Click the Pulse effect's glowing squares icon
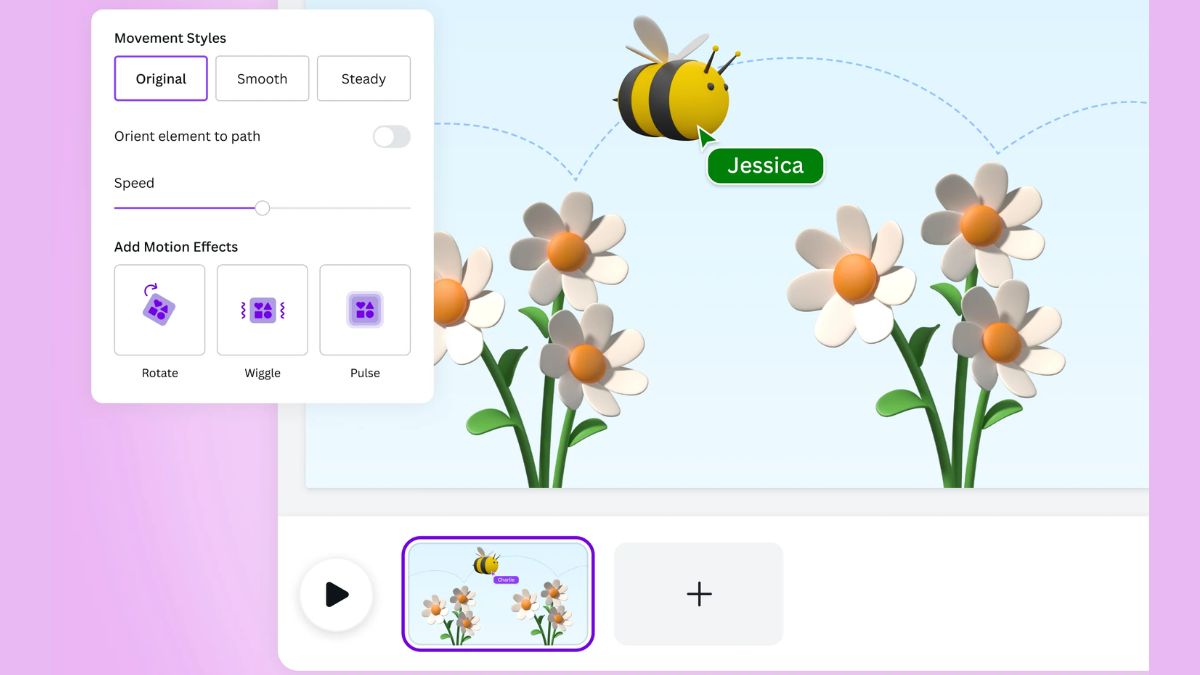1200x675 pixels. coord(364,309)
